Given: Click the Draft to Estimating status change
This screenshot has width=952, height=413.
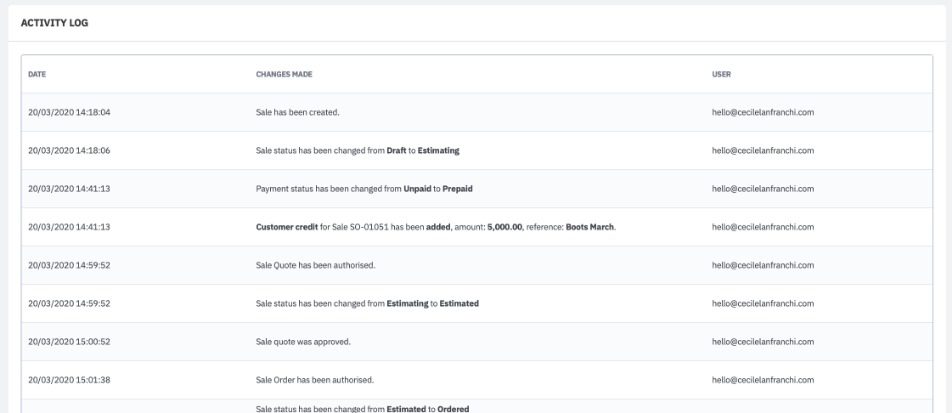Looking at the screenshot, I should coord(357,150).
